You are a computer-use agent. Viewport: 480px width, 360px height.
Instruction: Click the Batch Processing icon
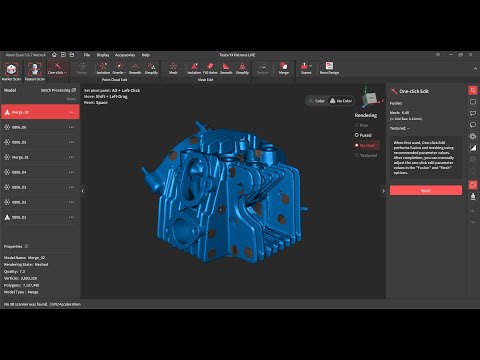[74, 90]
